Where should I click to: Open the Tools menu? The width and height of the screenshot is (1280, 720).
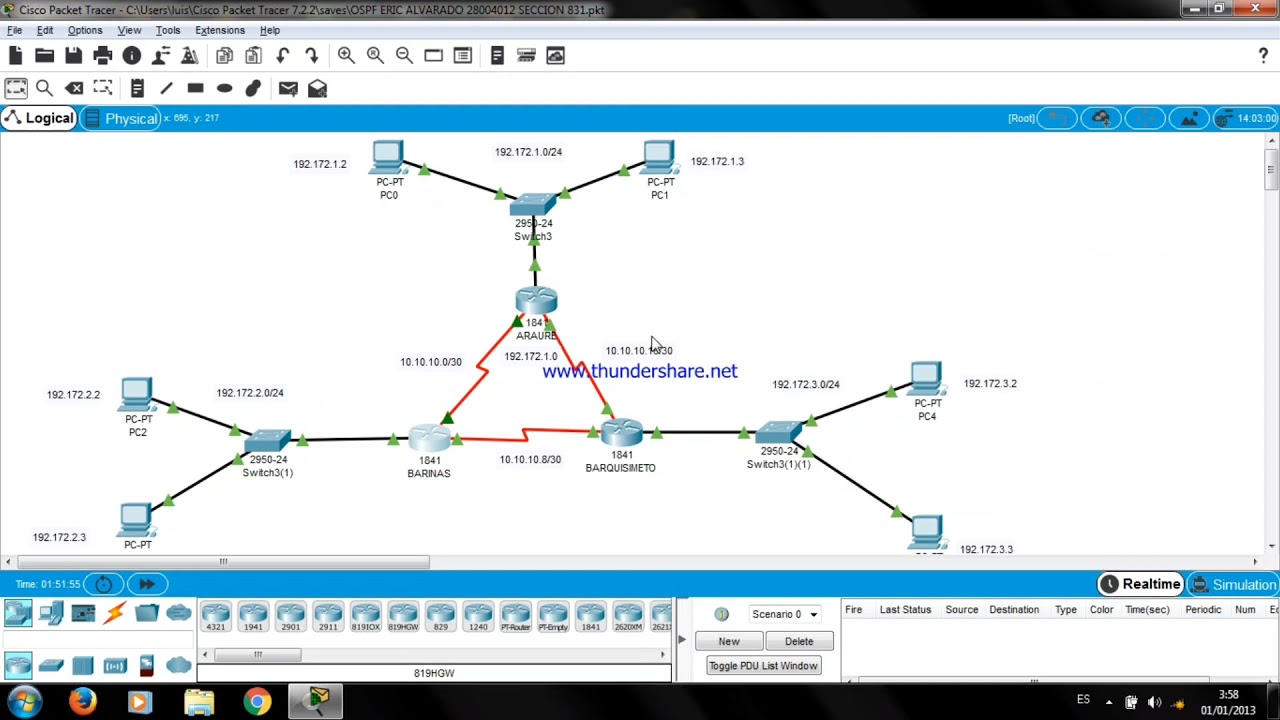pos(168,30)
